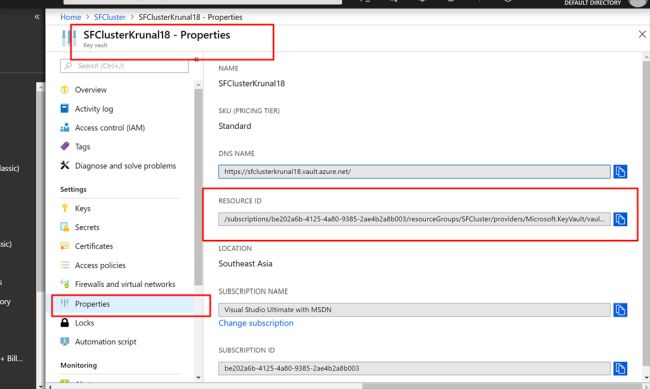Copy the subscription name to clipboard
This screenshot has height=389, width=650.
620,310
